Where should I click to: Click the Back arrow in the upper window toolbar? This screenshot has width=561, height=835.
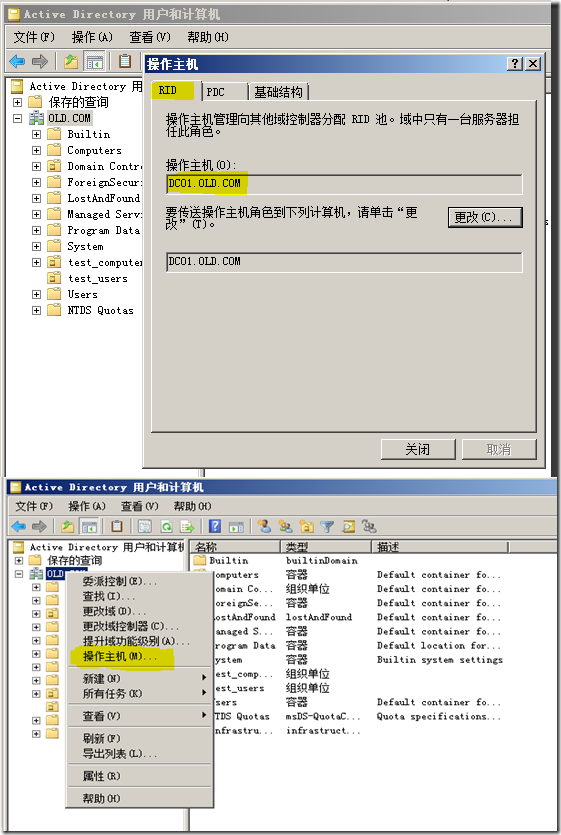(x=17, y=61)
